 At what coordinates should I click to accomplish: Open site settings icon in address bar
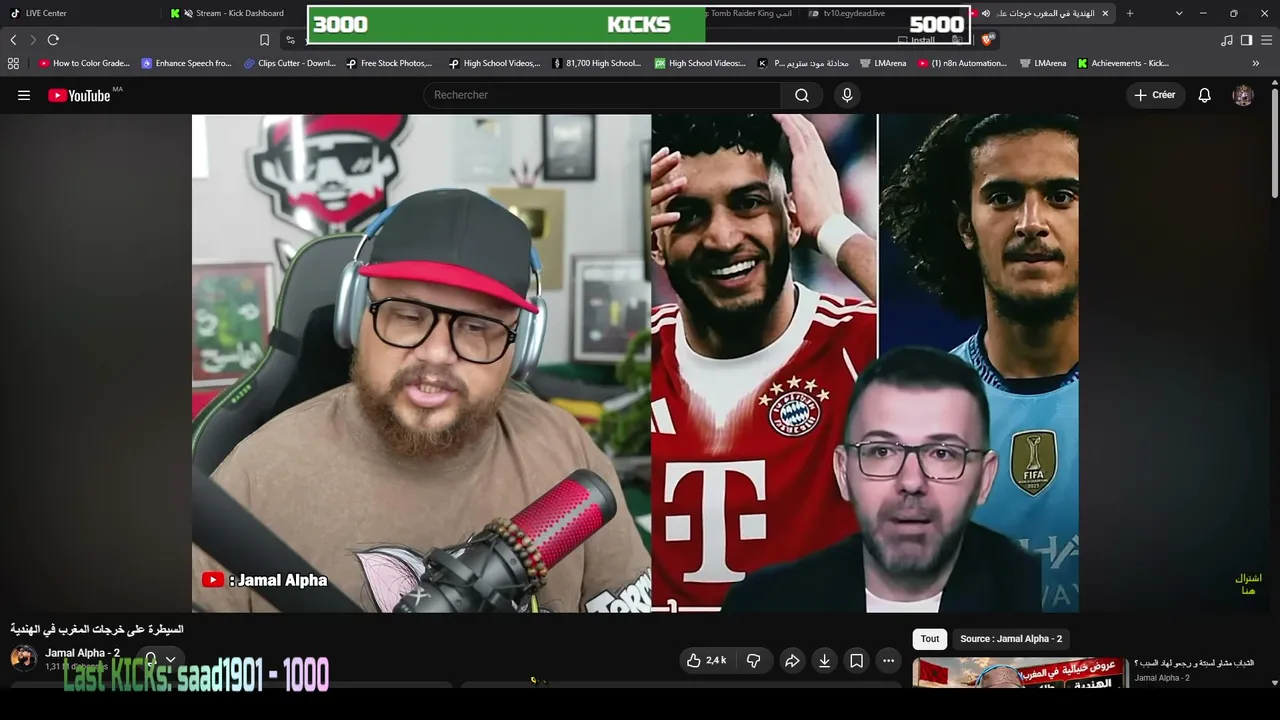pos(290,40)
